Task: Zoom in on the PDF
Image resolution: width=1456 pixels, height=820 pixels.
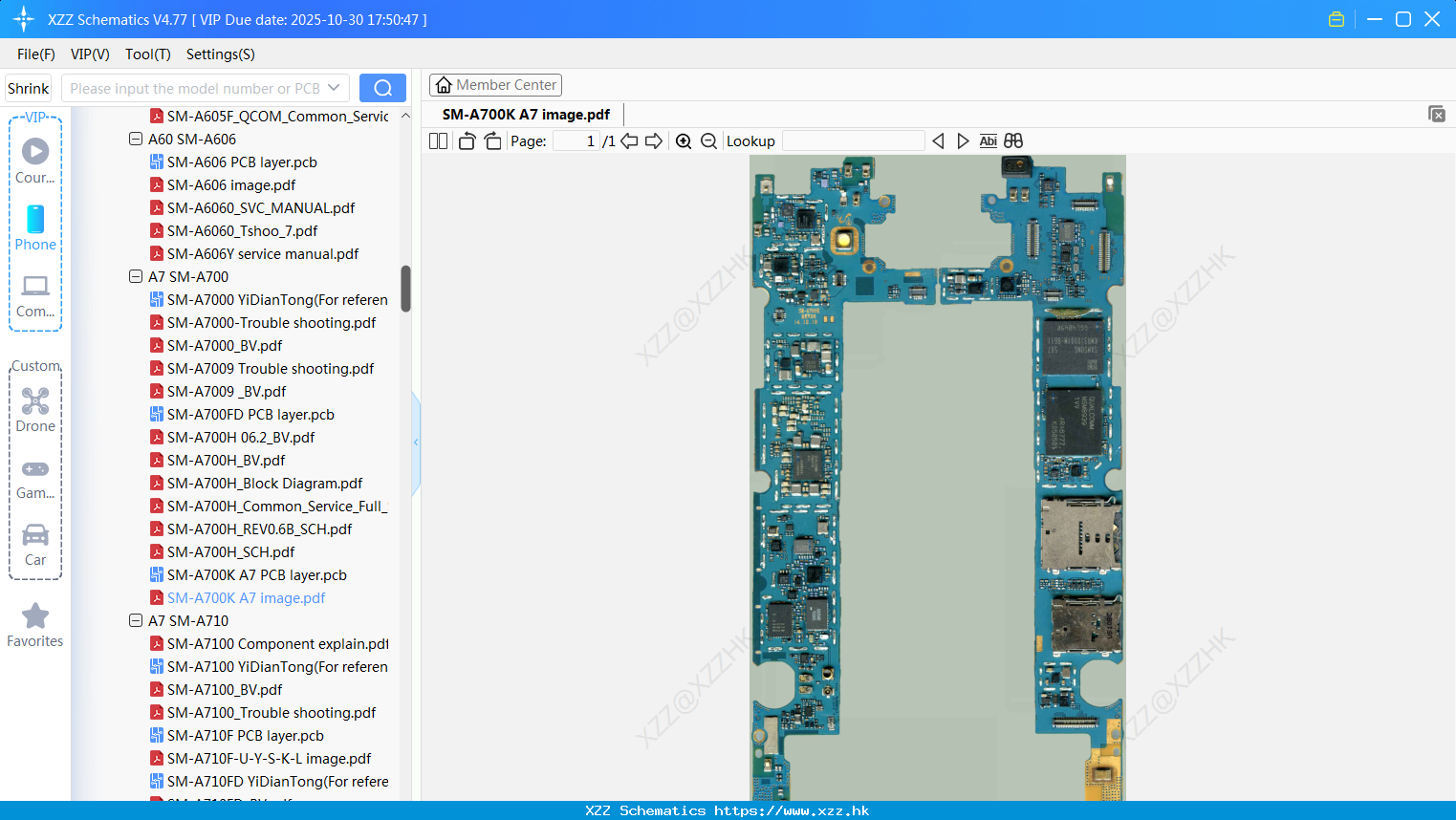Action: point(684,141)
